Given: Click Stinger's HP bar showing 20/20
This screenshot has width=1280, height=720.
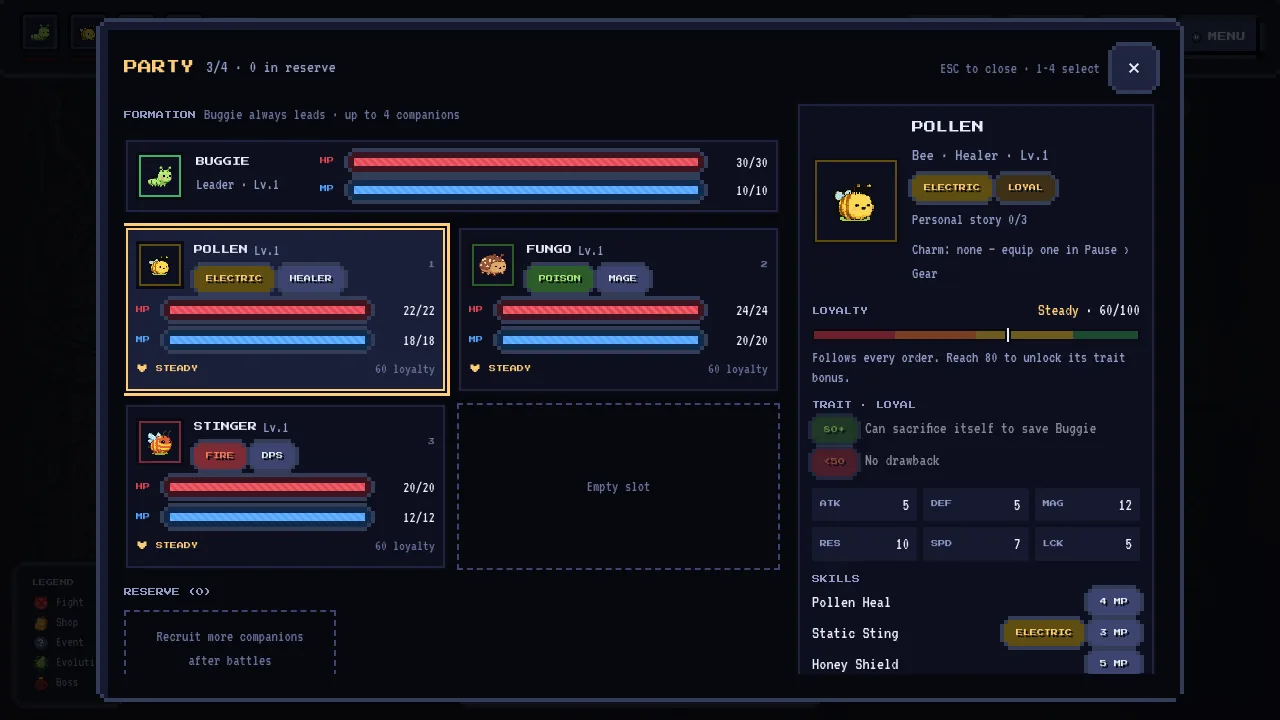Looking at the screenshot, I should pos(267,488).
